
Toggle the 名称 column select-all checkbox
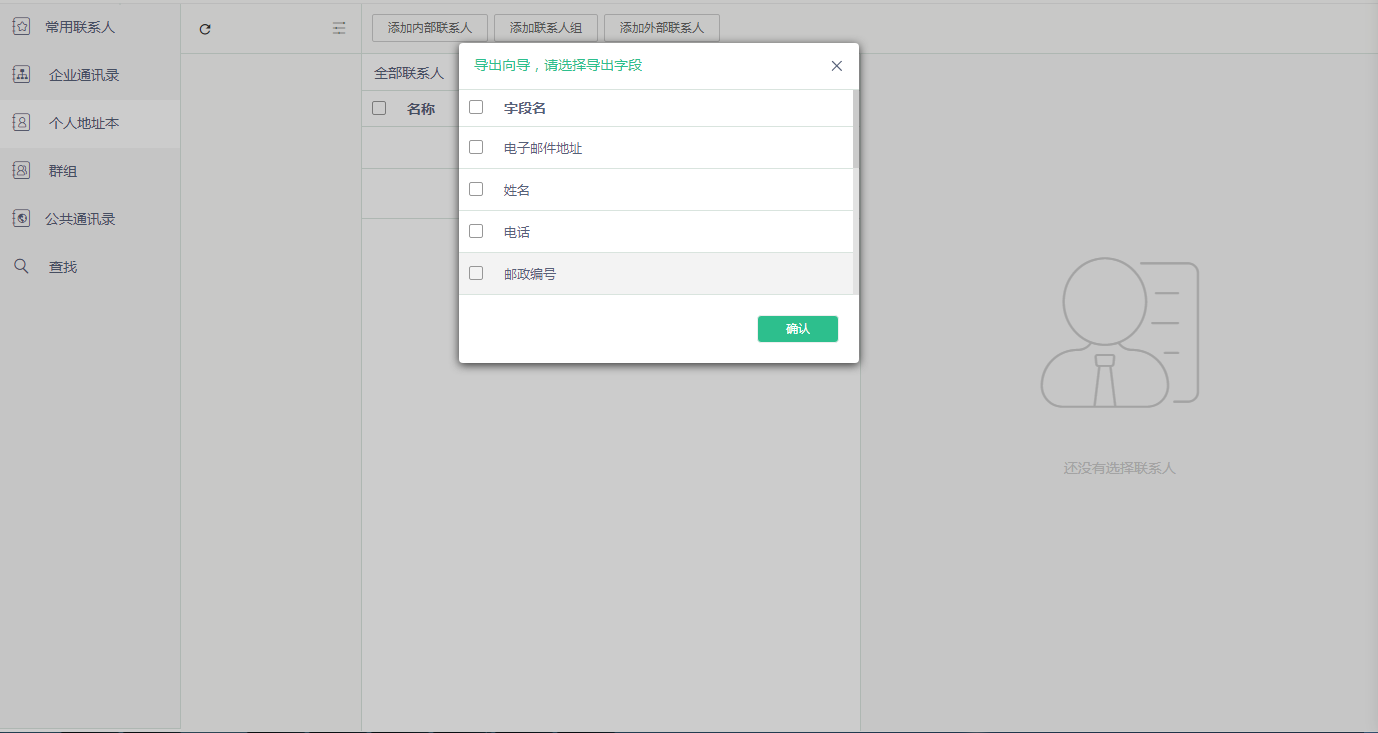[x=379, y=108]
